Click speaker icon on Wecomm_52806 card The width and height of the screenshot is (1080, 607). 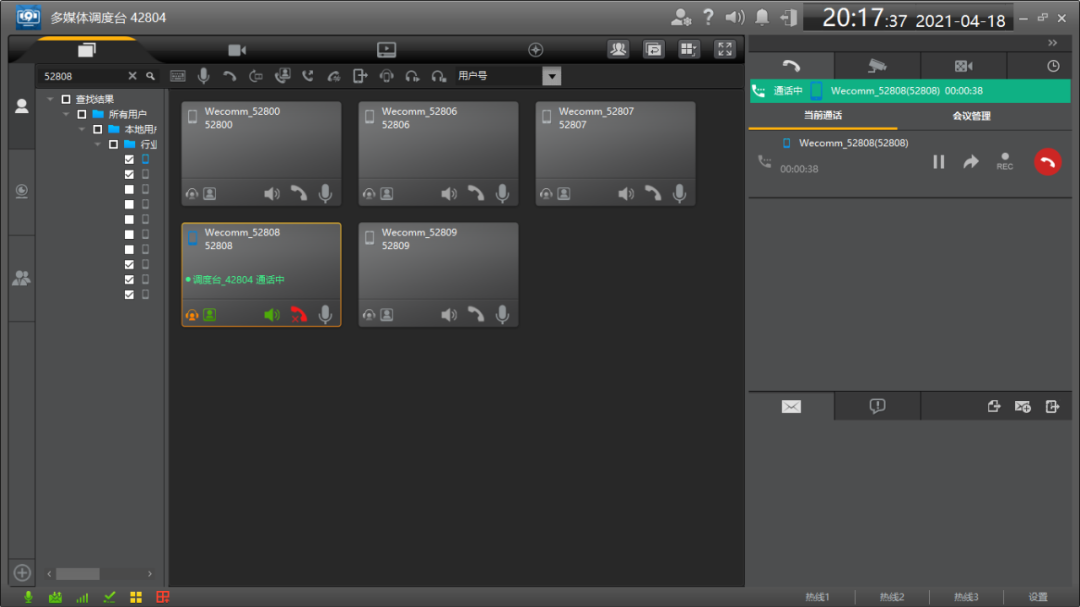tap(449, 194)
